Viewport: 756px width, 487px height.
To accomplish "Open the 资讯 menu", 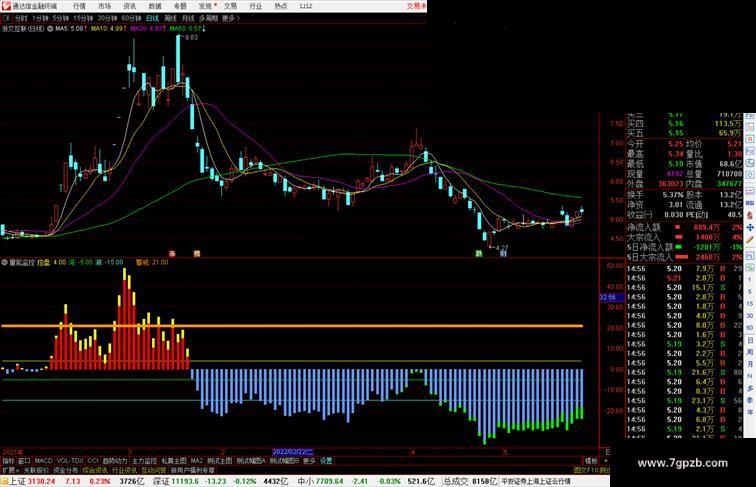I will coord(129,6).
